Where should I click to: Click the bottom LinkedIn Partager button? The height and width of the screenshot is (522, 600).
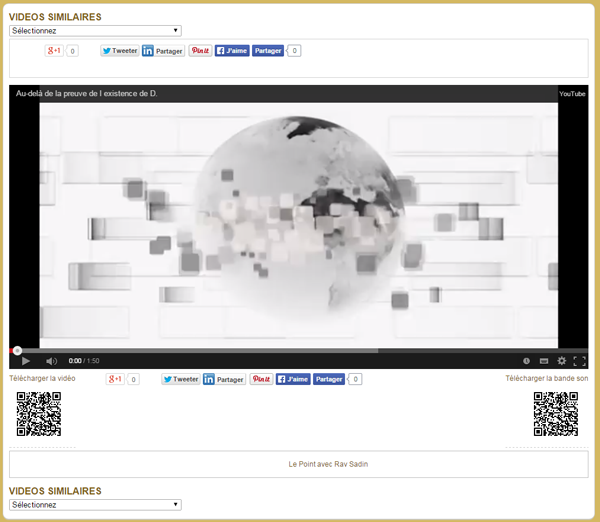click(x=224, y=379)
